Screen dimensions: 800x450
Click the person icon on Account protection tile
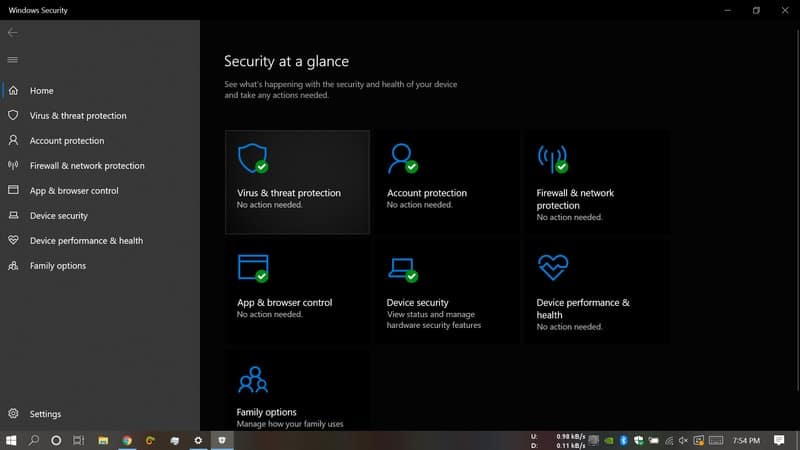(x=402, y=158)
